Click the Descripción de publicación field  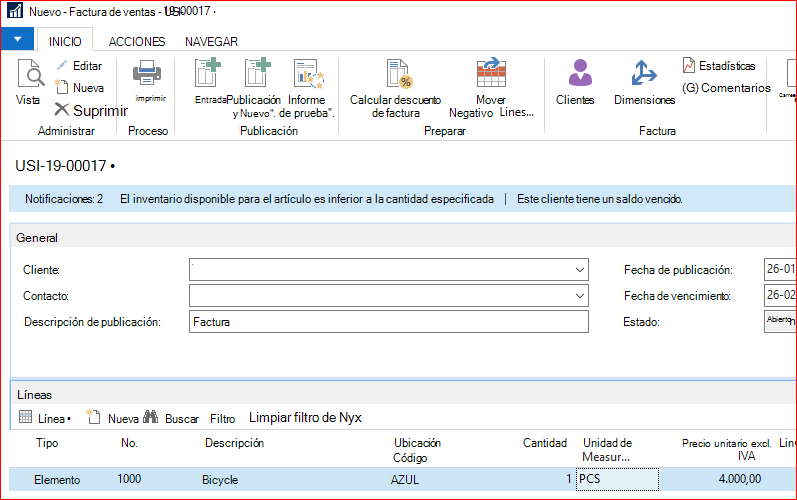click(389, 322)
